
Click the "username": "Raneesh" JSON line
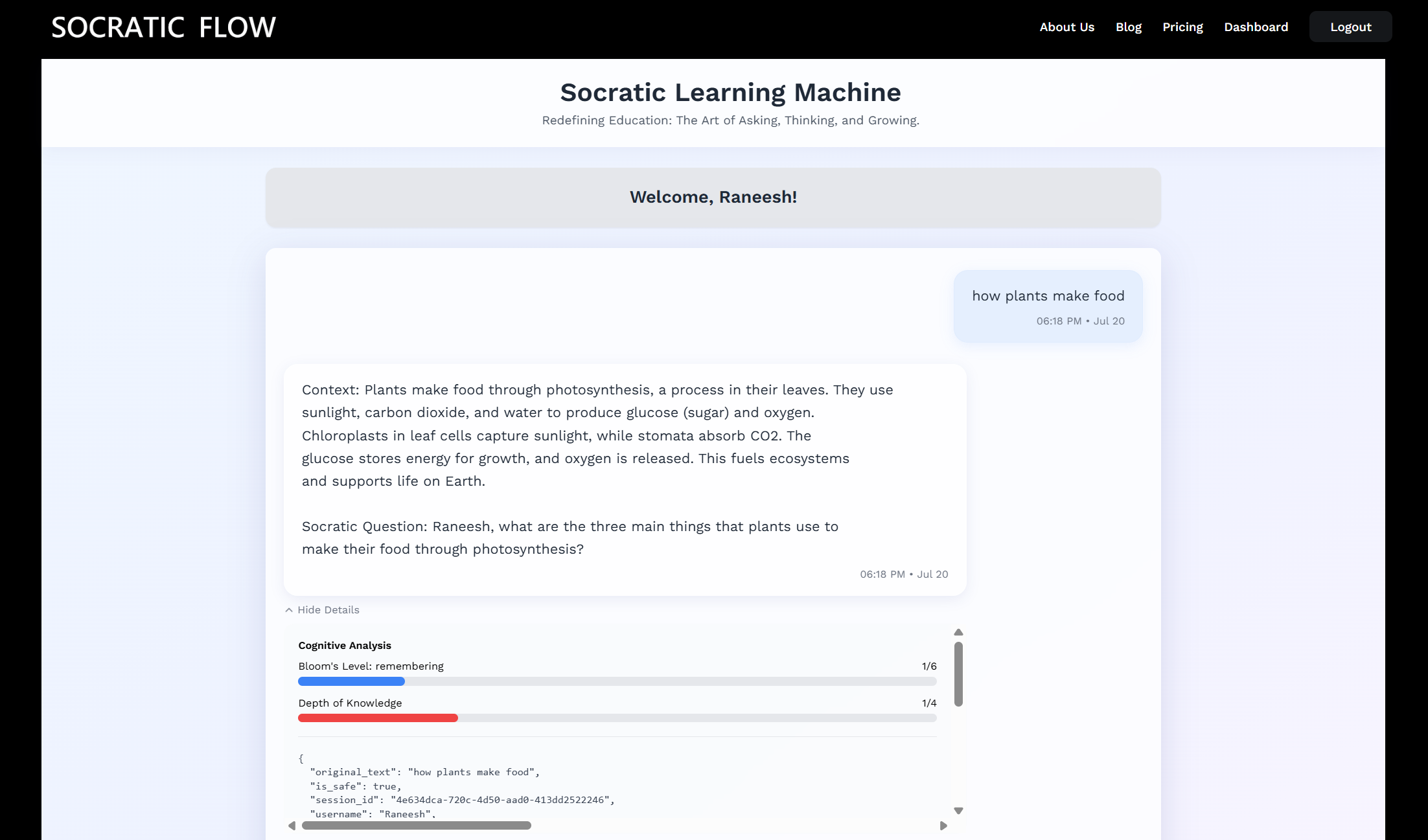tap(373, 814)
